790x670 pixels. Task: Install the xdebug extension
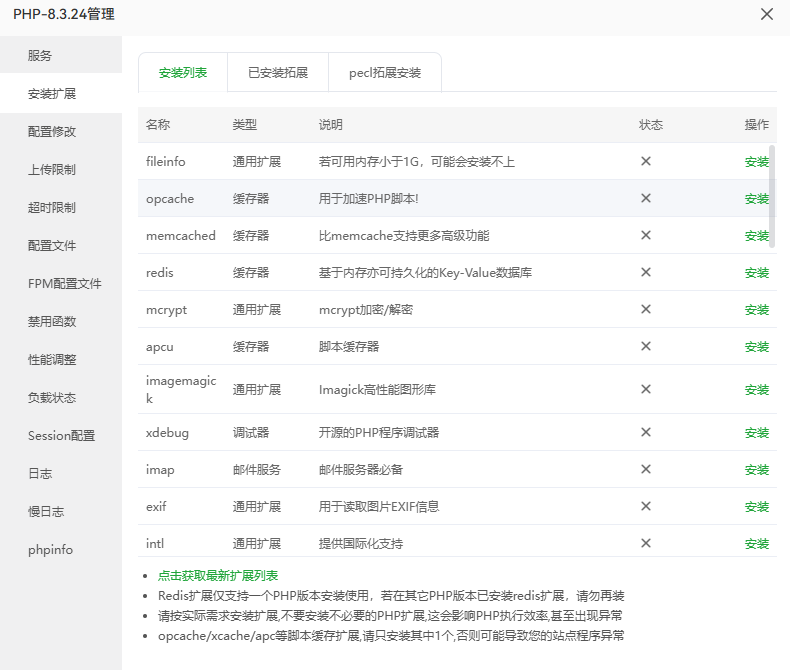click(757, 433)
